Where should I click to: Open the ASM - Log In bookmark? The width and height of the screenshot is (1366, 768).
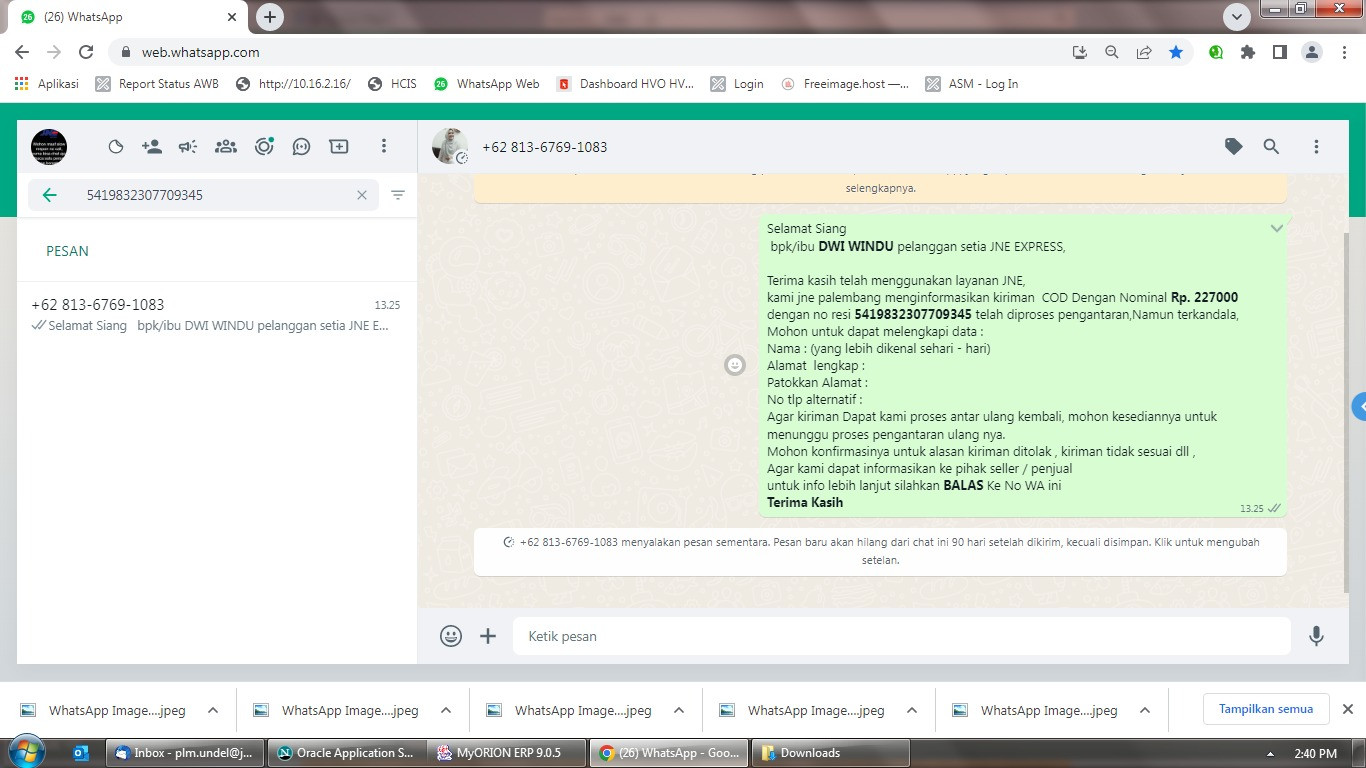(972, 84)
